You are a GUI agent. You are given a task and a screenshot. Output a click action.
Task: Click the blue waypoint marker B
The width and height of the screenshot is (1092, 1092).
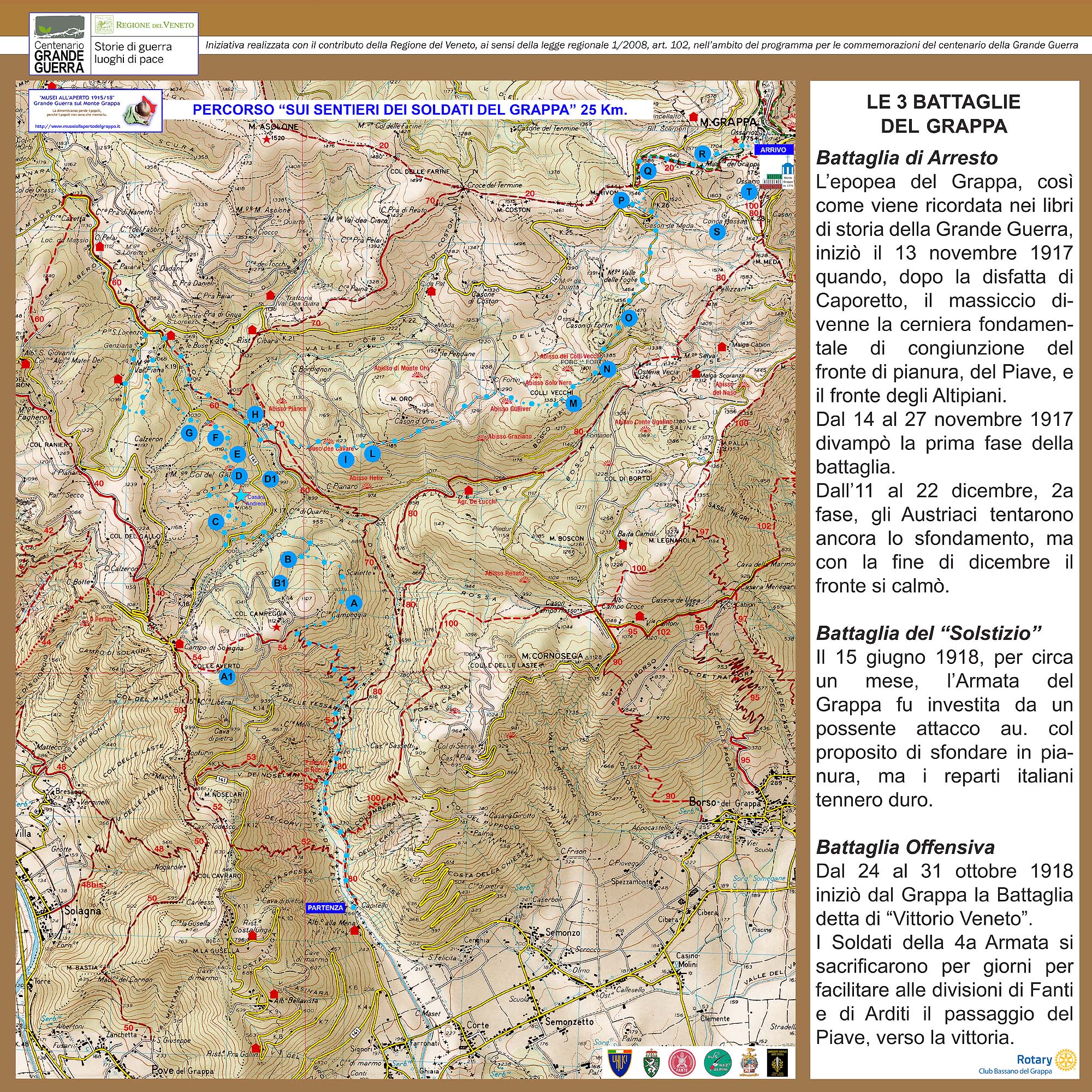(288, 560)
